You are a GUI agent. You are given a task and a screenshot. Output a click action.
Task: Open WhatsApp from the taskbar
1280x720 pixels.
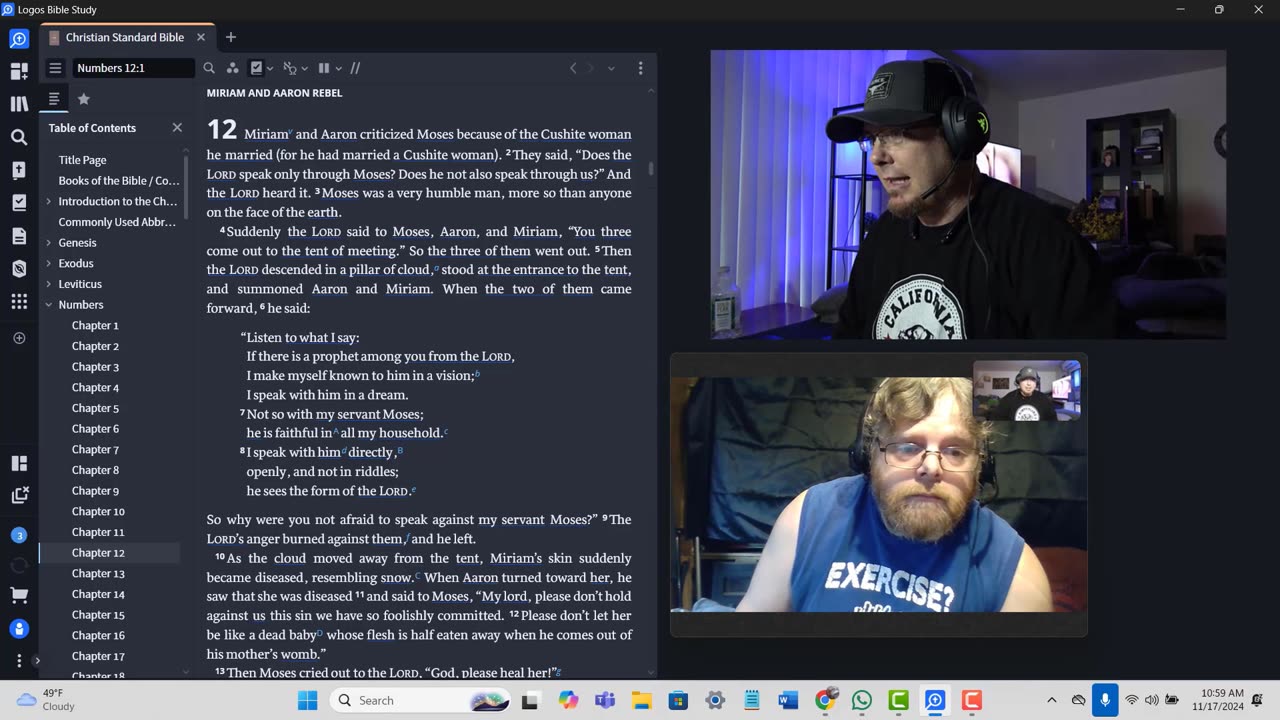coord(861,700)
